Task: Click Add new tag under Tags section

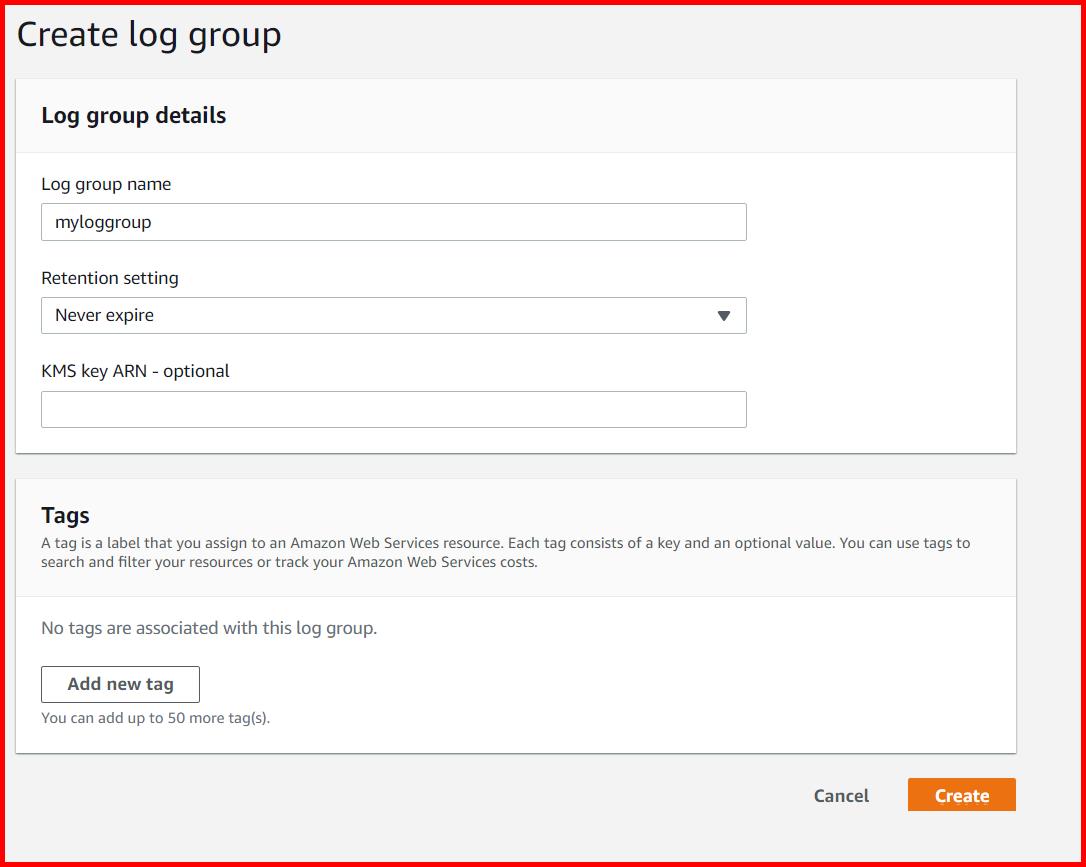Action: tap(120, 684)
